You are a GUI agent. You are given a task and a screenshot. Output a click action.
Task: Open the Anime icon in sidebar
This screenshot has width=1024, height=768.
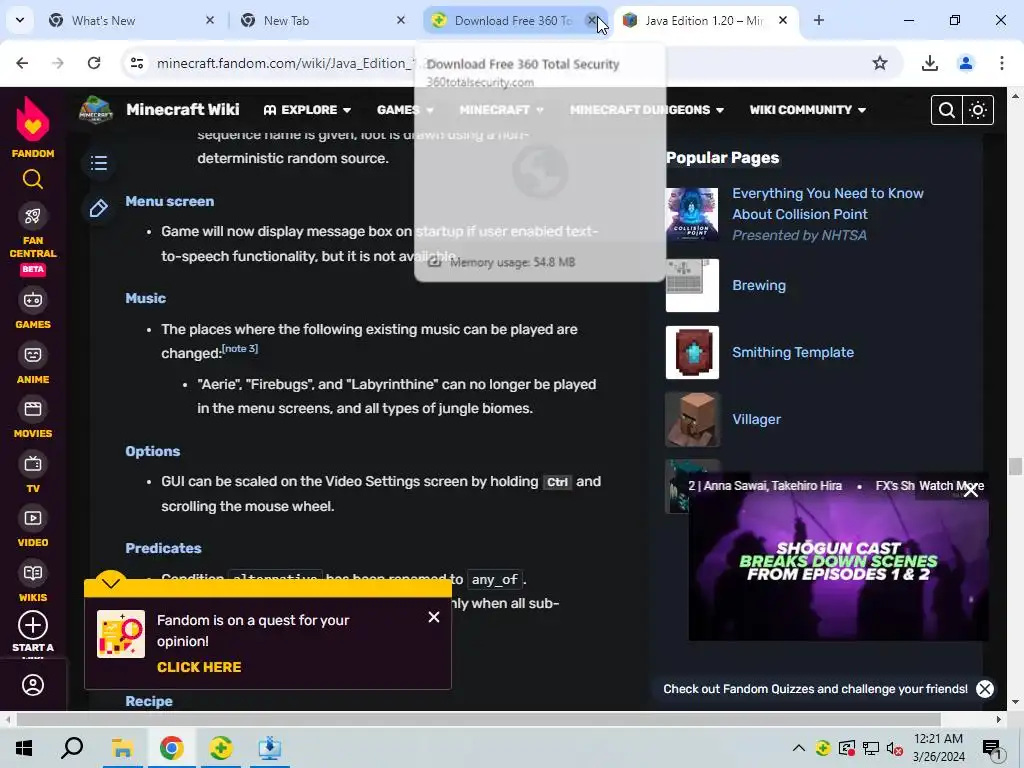(33, 355)
